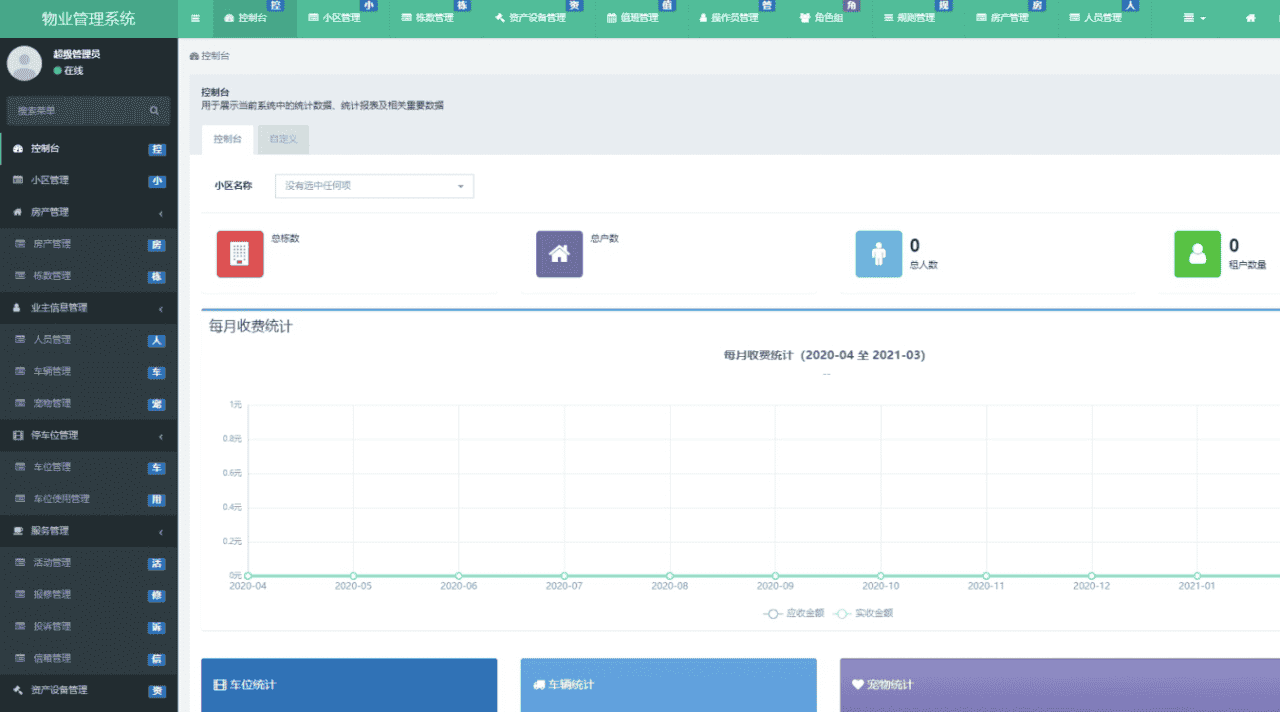The height and width of the screenshot is (712, 1280).
Task: Open 车辆管理 in the sidebar
Action: coord(52,372)
